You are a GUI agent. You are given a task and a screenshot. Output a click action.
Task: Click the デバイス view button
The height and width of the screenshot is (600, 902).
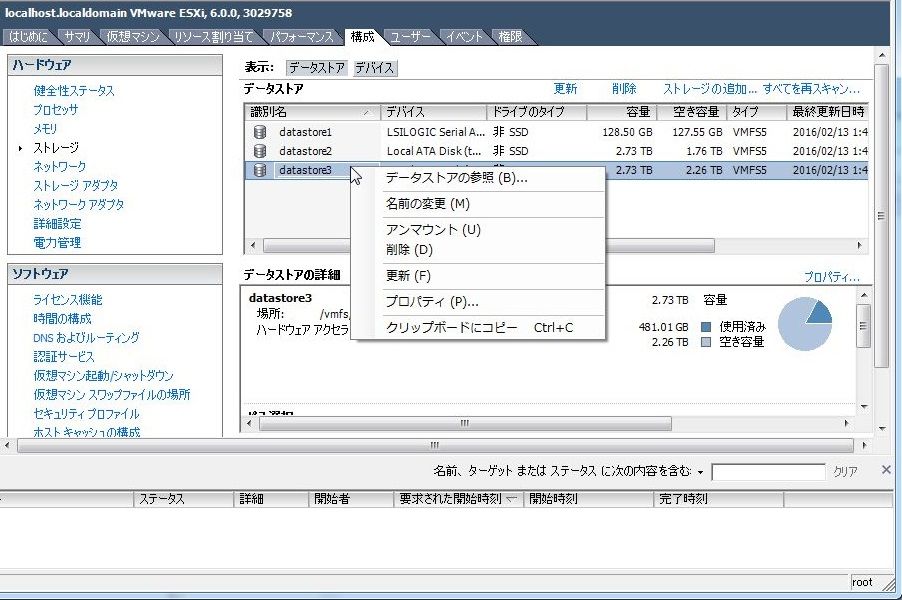374,68
